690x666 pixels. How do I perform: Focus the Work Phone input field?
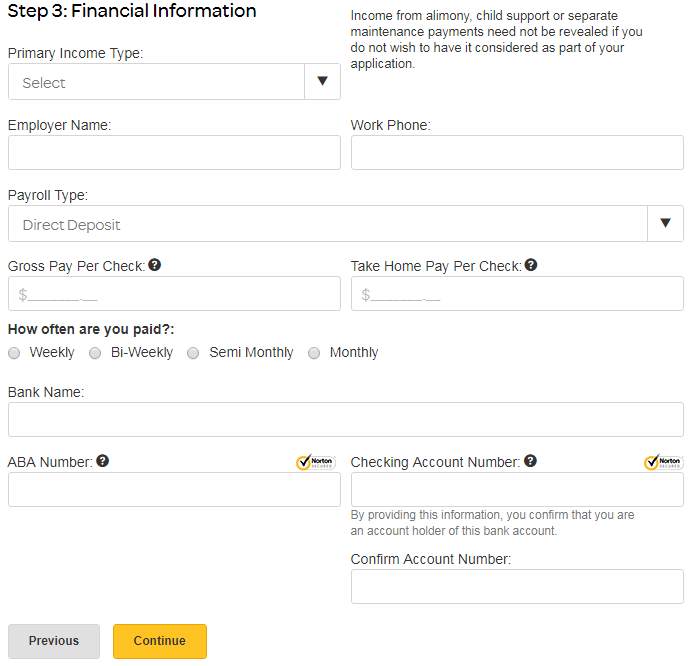point(517,152)
